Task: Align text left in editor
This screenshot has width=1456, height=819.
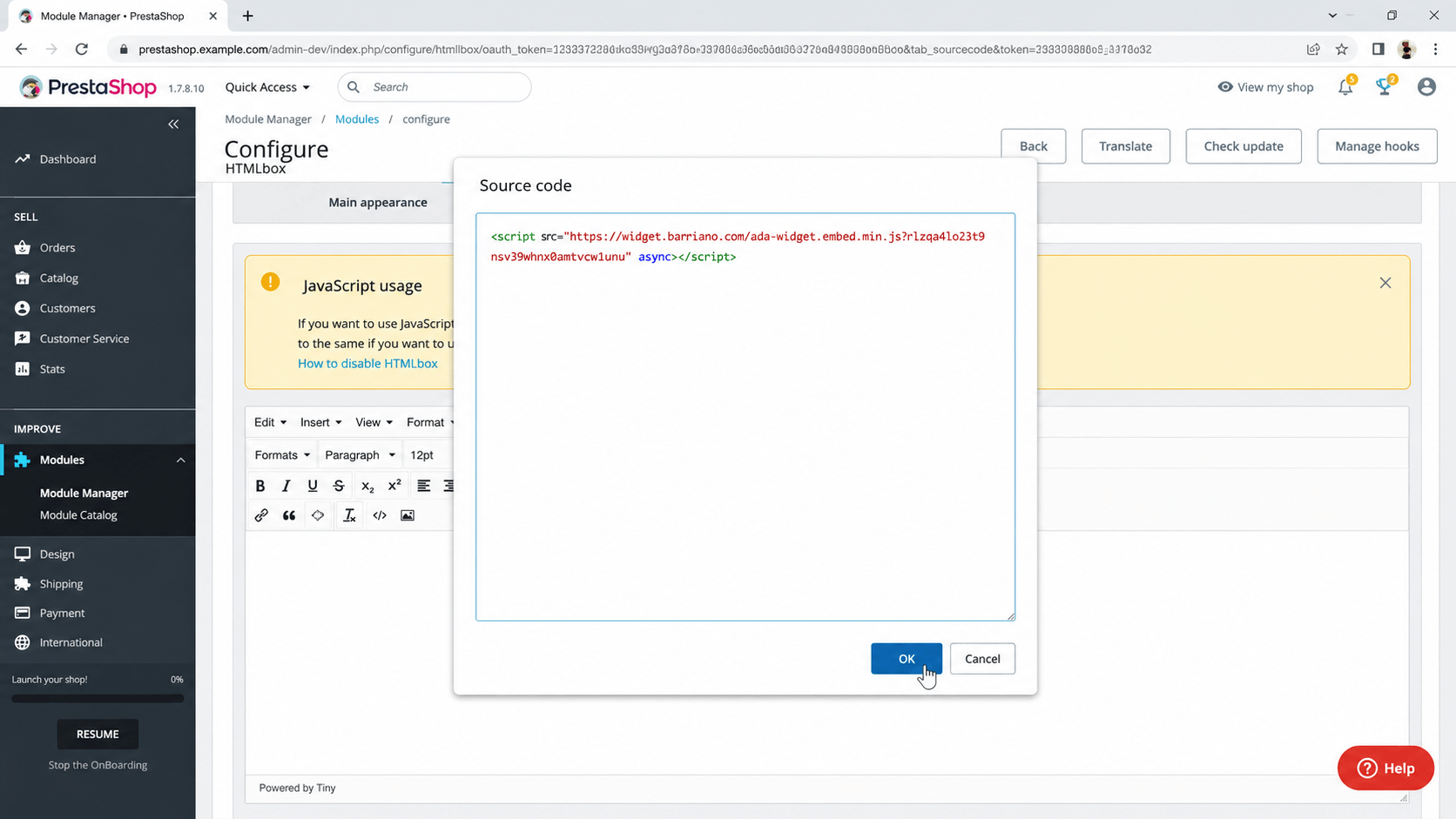Action: click(x=423, y=486)
